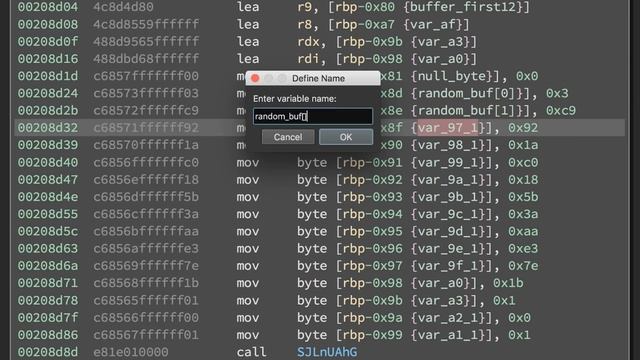The image size is (640, 360).
Task: Click address 00208d0f
Action: point(47,42)
